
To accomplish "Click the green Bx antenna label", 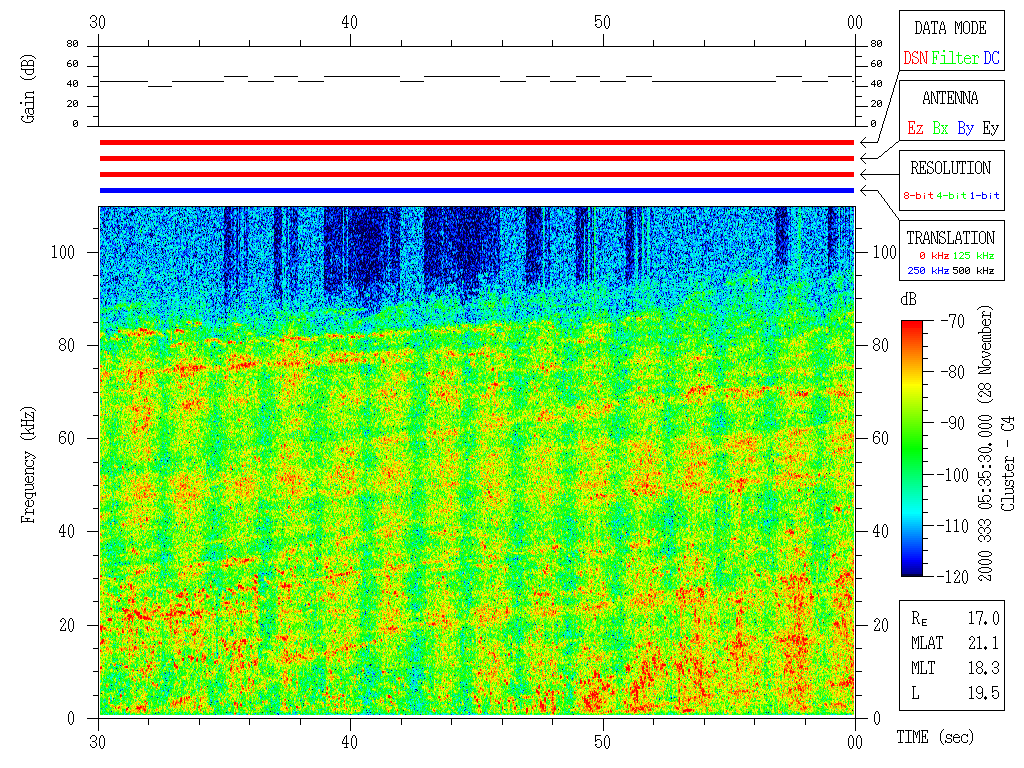I will pyautogui.click(x=940, y=129).
